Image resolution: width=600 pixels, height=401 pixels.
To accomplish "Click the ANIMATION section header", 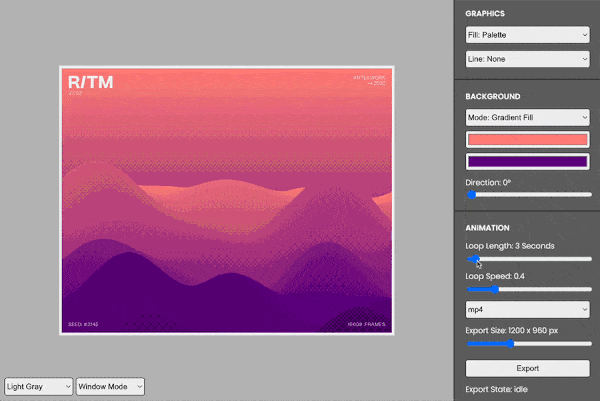I will click(x=489, y=227).
